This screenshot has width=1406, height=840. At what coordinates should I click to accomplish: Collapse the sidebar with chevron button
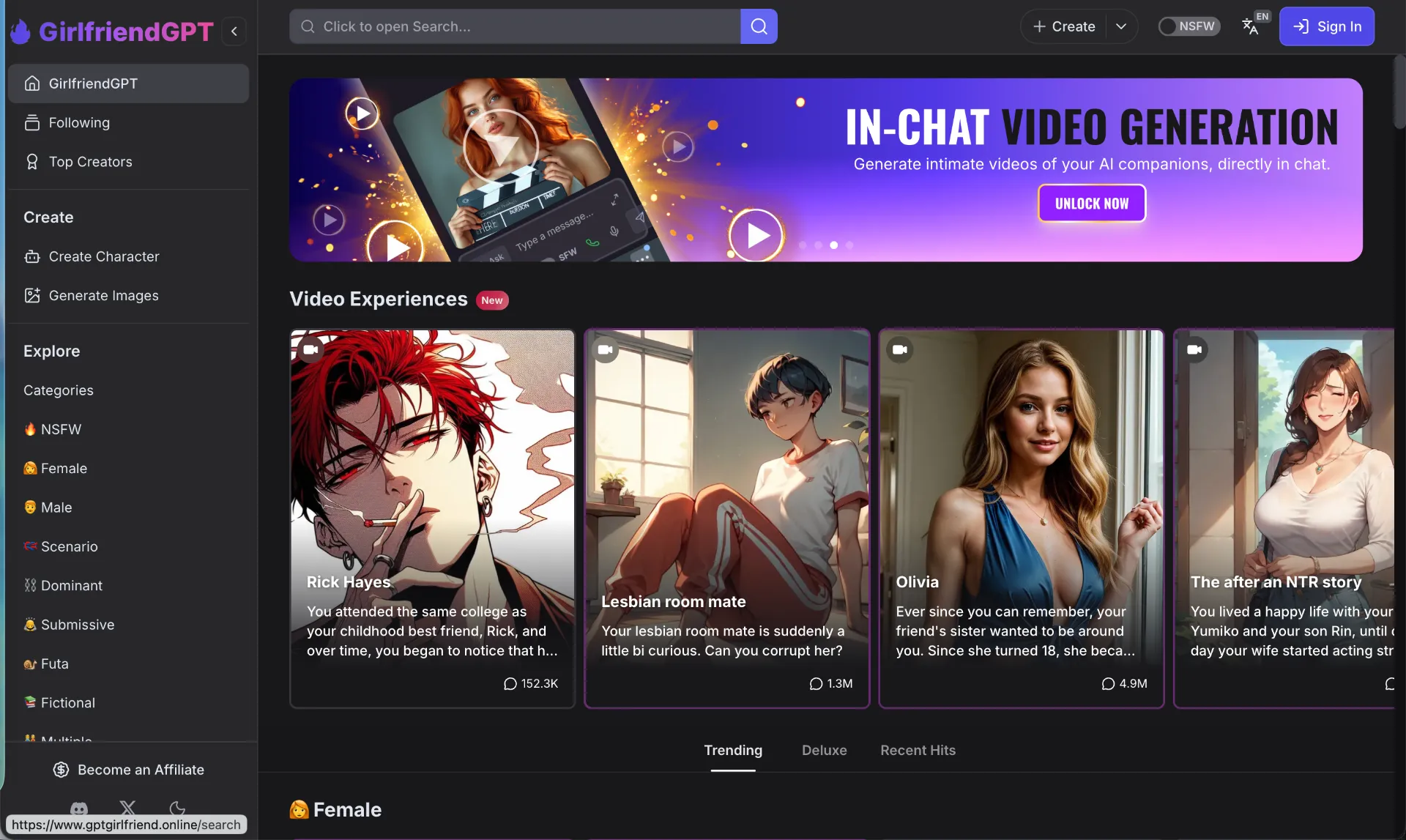(x=234, y=31)
